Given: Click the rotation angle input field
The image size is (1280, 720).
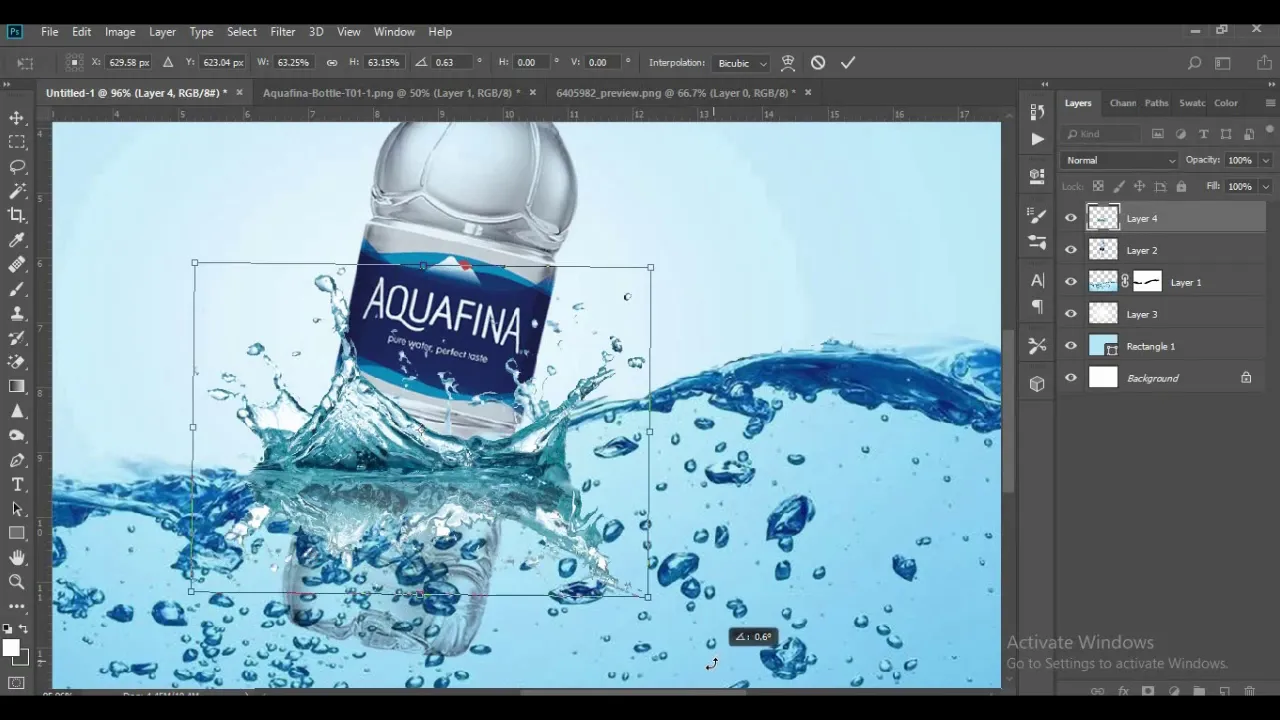Looking at the screenshot, I should click(x=452, y=62).
